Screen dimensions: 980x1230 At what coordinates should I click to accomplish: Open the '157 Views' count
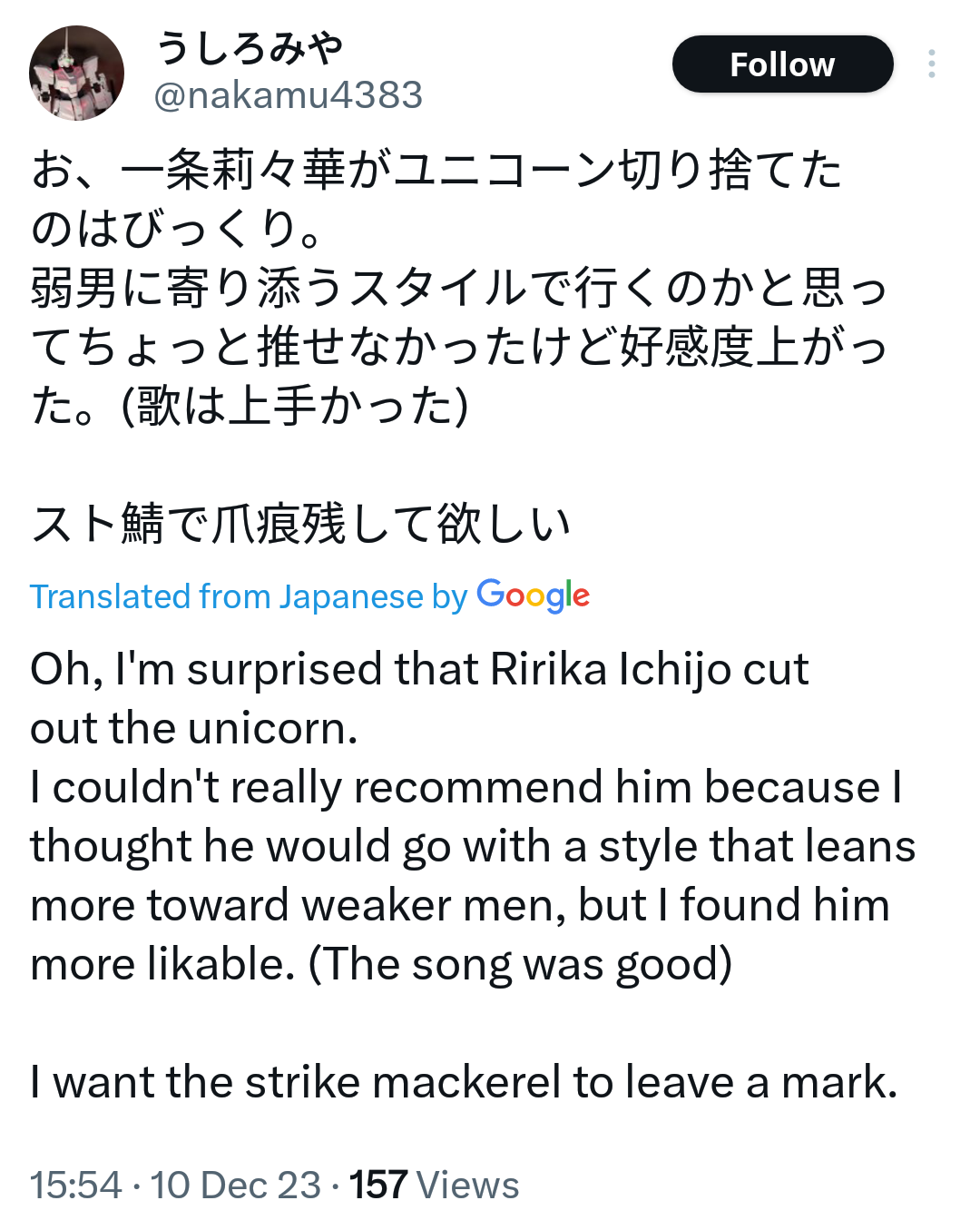[435, 1185]
